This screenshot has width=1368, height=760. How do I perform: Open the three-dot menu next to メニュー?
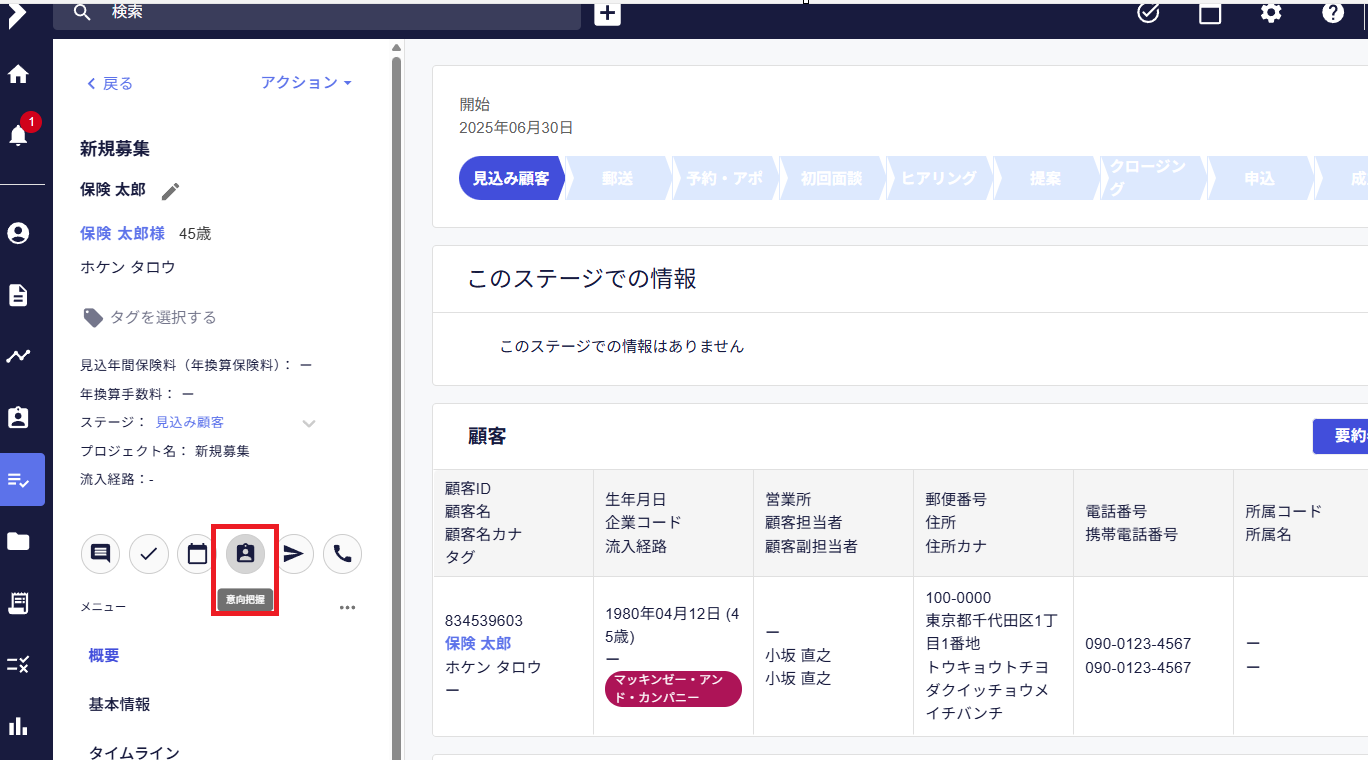coord(347,607)
